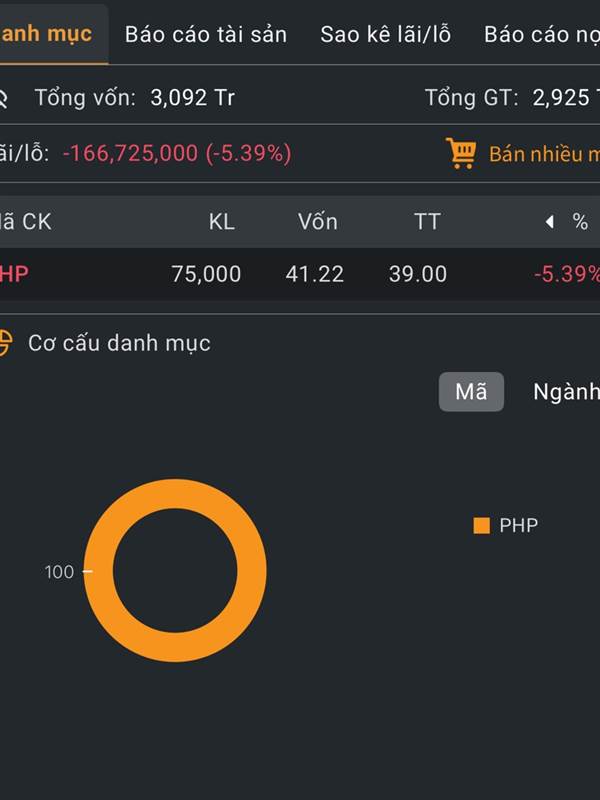Click the orange PHP legend square

click(x=481, y=526)
